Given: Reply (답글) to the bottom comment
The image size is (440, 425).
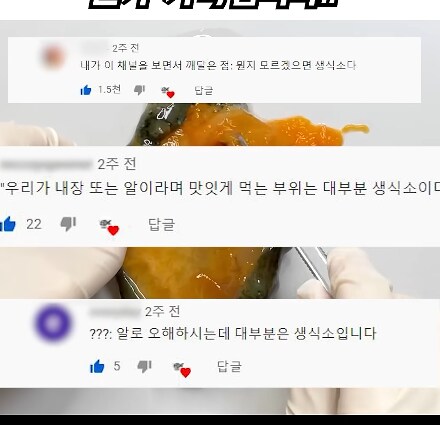Looking at the screenshot, I should point(229,366).
